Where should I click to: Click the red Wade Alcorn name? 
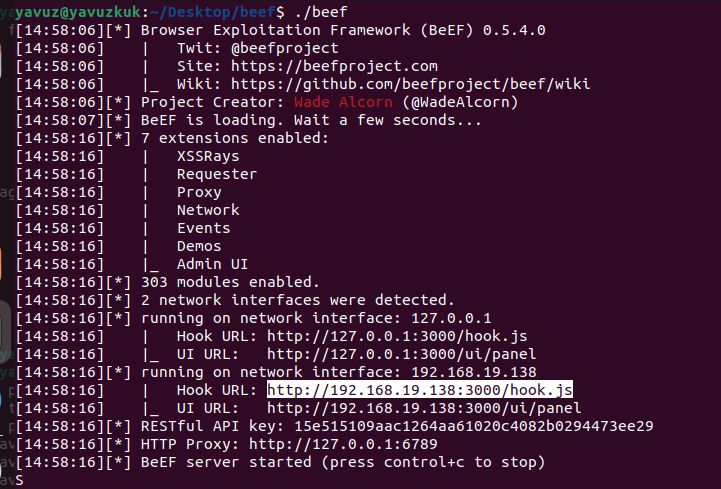[x=343, y=102]
